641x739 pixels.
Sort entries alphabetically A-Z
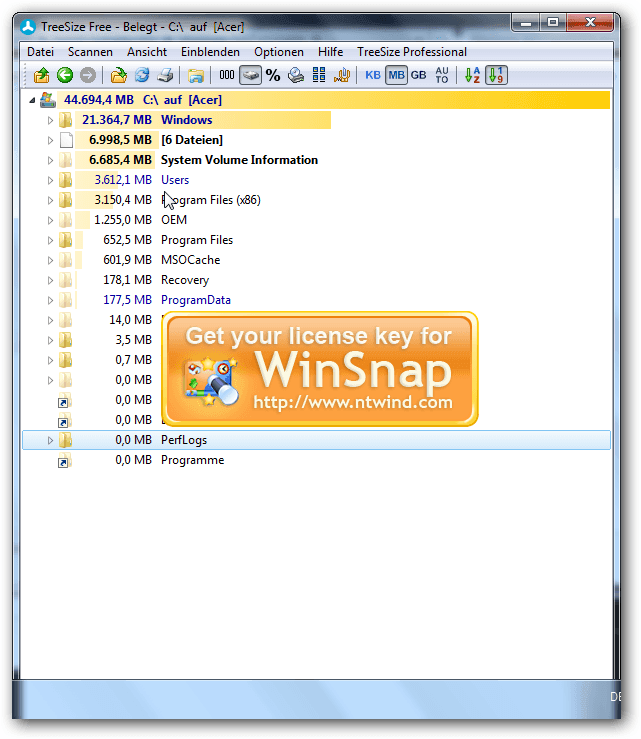pos(472,75)
